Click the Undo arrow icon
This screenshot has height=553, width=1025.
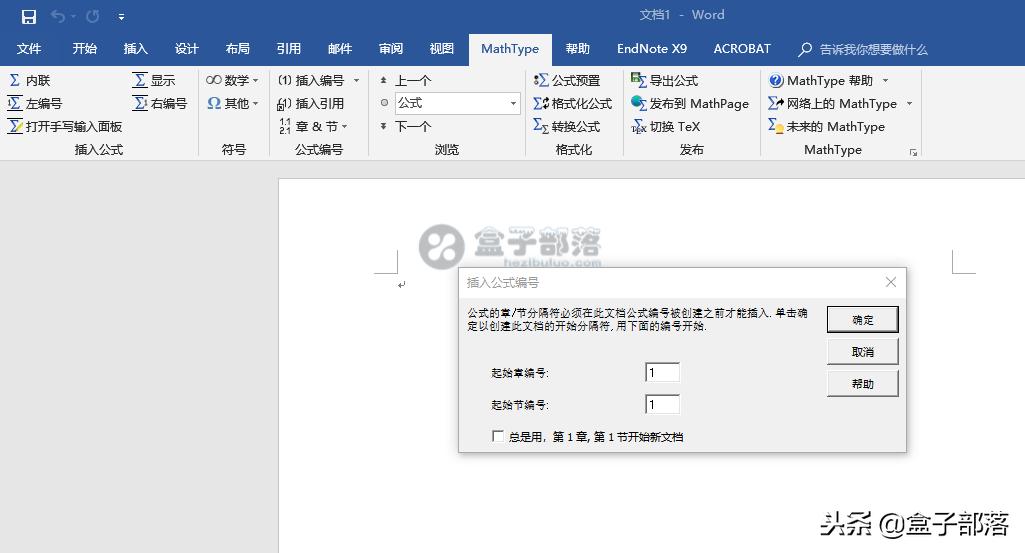pyautogui.click(x=58, y=16)
